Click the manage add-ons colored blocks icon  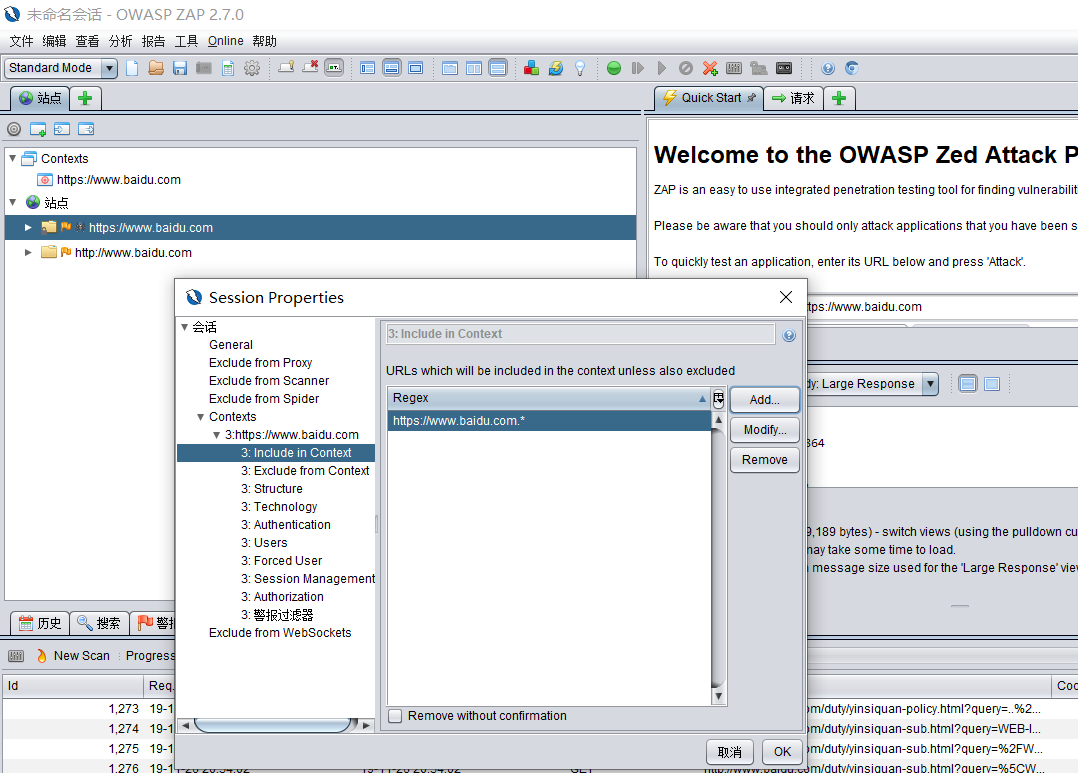(x=531, y=68)
